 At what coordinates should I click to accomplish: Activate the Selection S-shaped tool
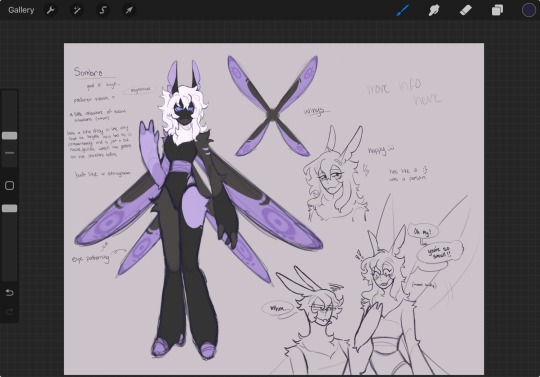[103, 10]
